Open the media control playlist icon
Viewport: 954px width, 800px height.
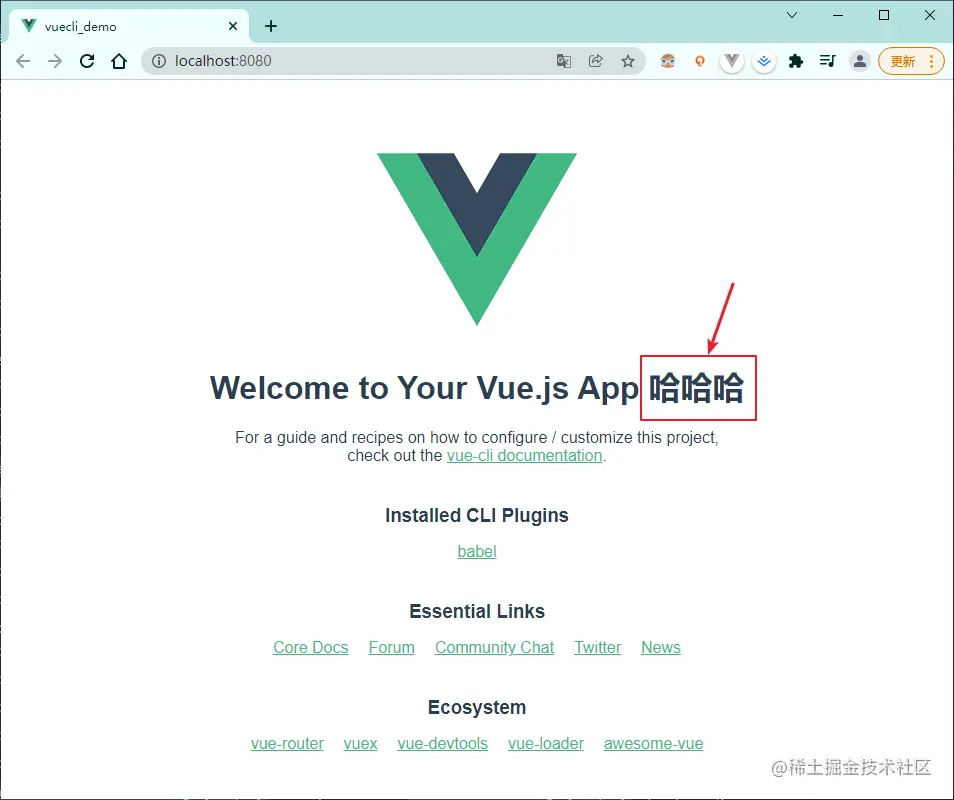[x=827, y=61]
